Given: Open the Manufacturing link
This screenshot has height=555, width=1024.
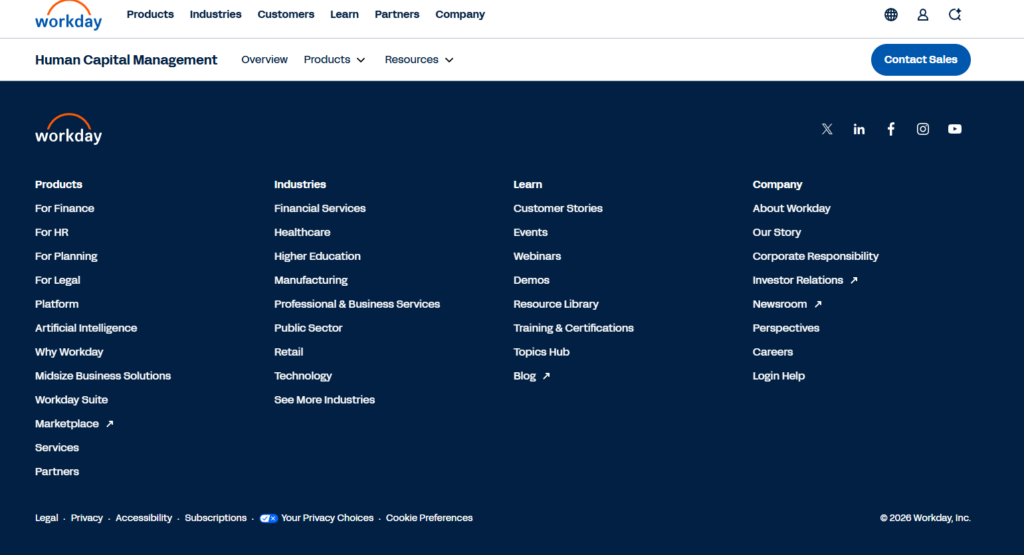Looking at the screenshot, I should [x=311, y=280].
